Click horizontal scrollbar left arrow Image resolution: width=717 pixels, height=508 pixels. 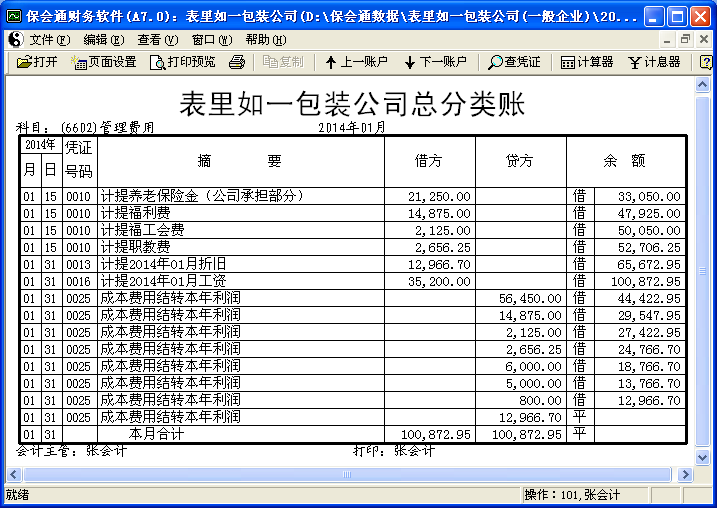coord(13,474)
